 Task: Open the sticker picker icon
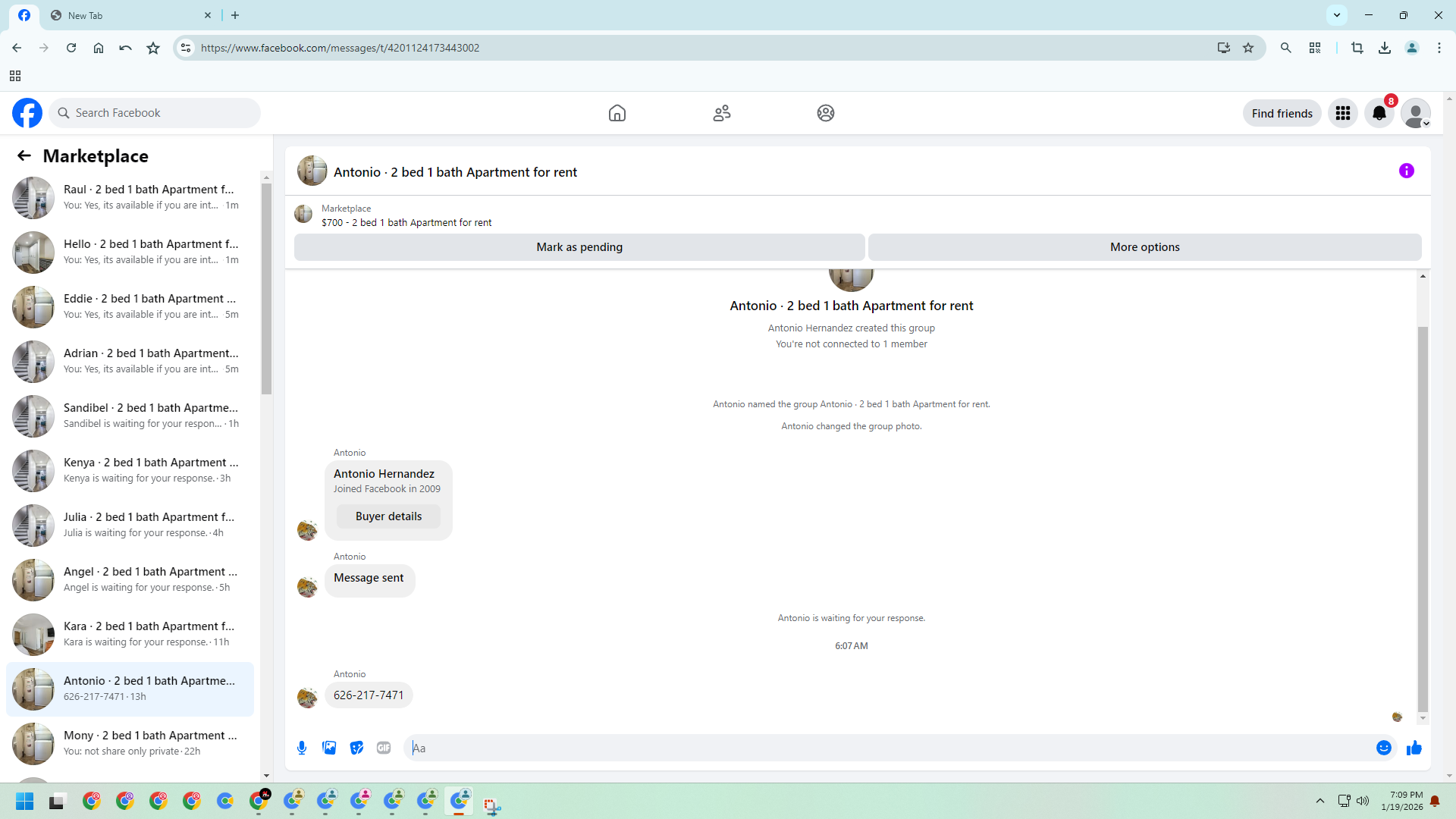[x=356, y=748]
